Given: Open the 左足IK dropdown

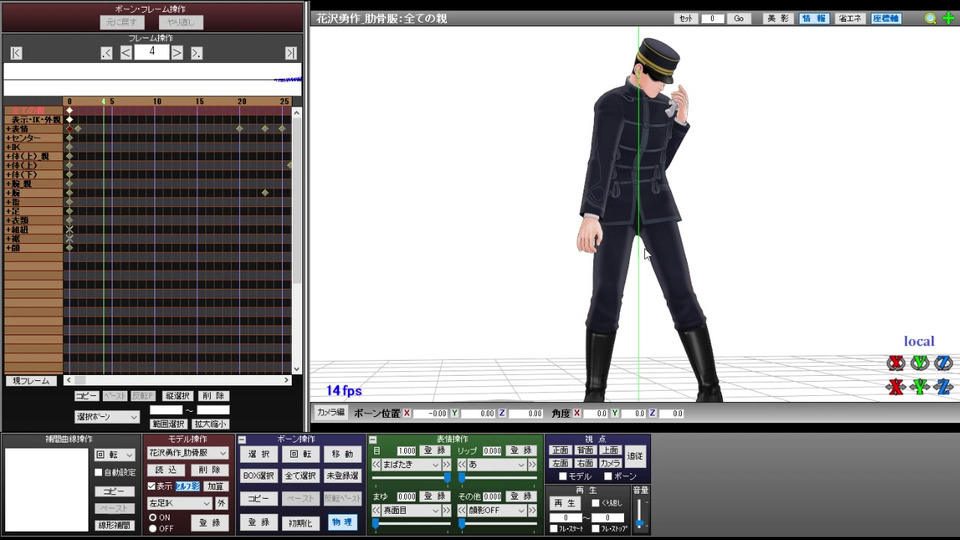Looking at the screenshot, I should 179,503.
